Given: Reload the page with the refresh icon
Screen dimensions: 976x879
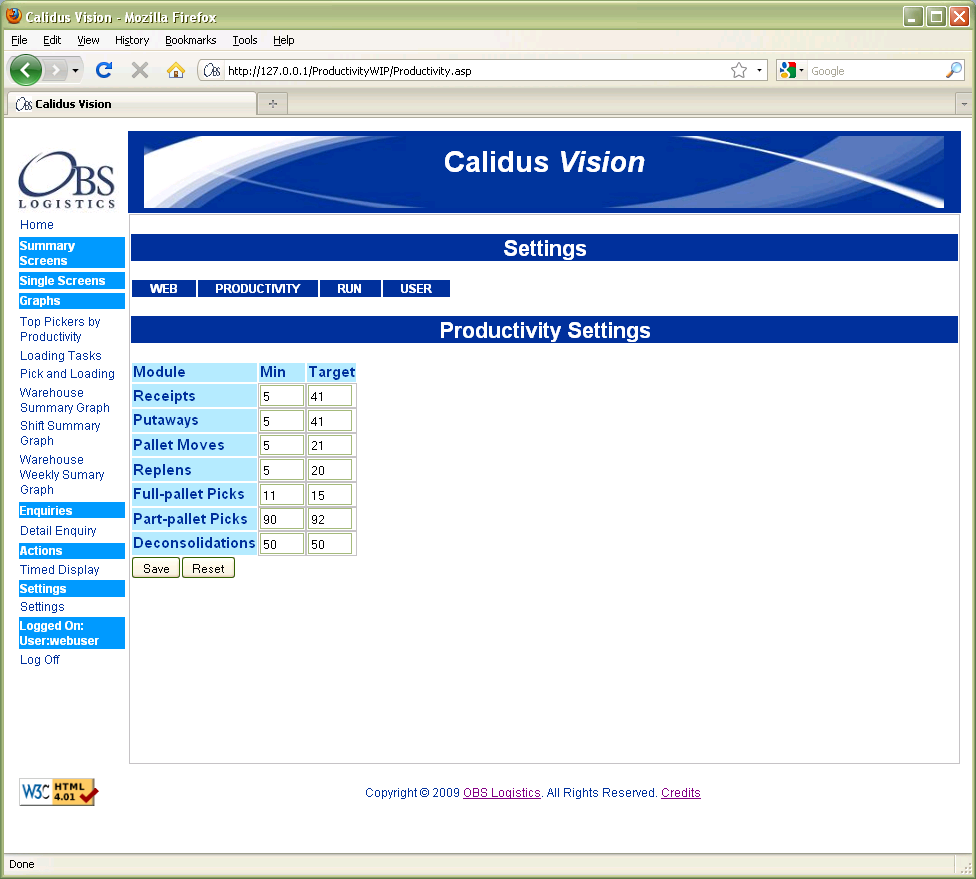Looking at the screenshot, I should [104, 70].
